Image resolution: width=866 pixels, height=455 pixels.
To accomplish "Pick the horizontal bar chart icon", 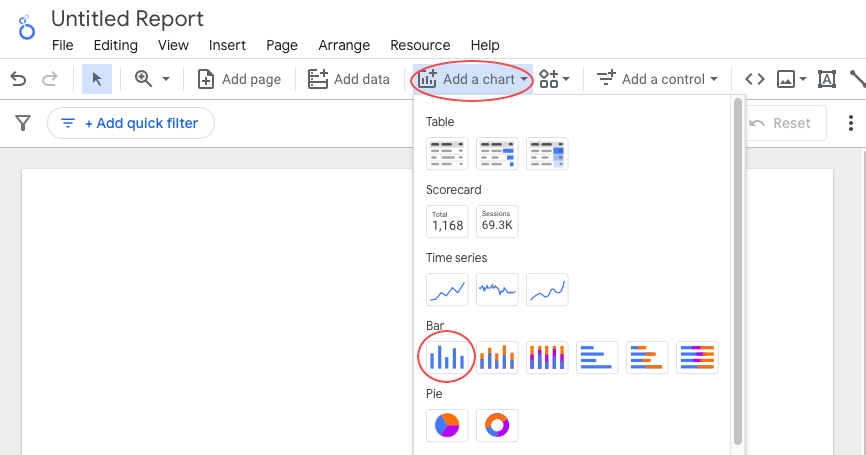I will click(x=597, y=357).
